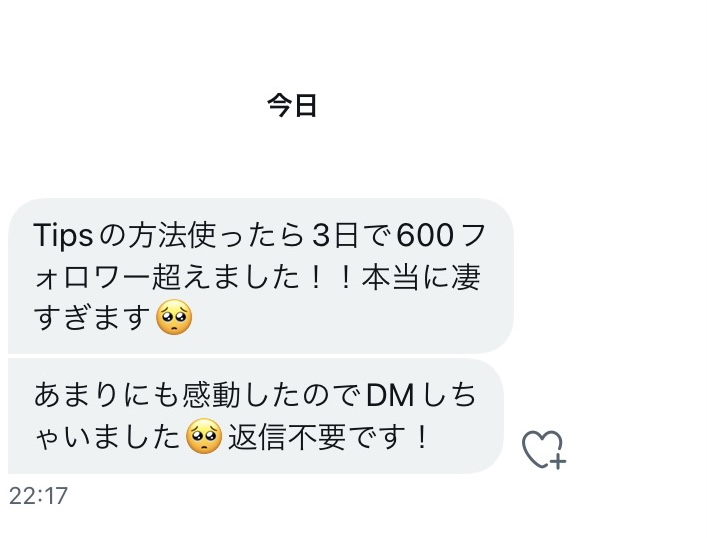Tap the pleading emoji before 返信不要です
The height and width of the screenshot is (538, 707).
tap(204, 436)
